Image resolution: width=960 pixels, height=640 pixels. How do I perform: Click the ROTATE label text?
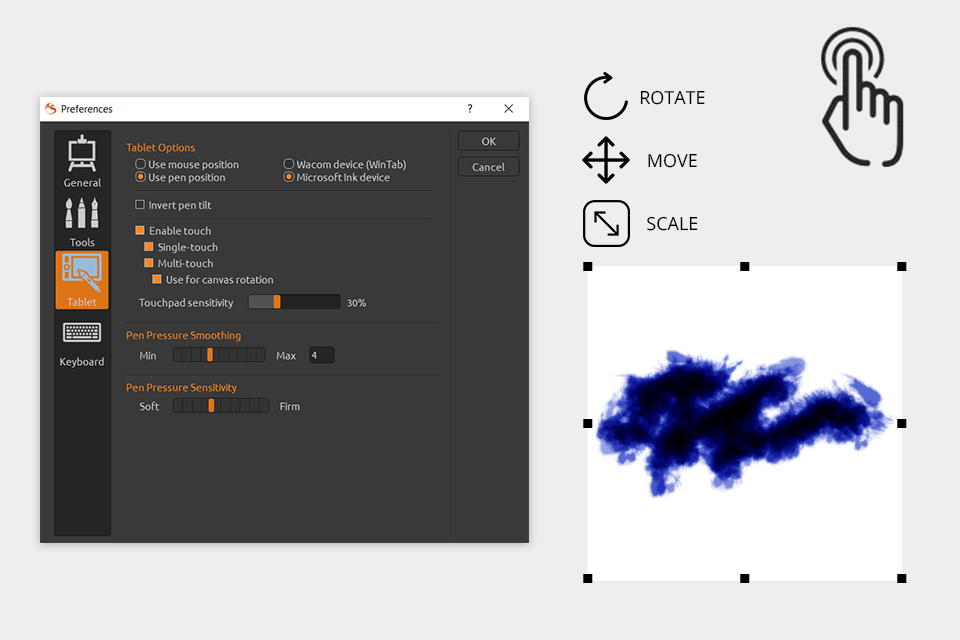tap(672, 97)
